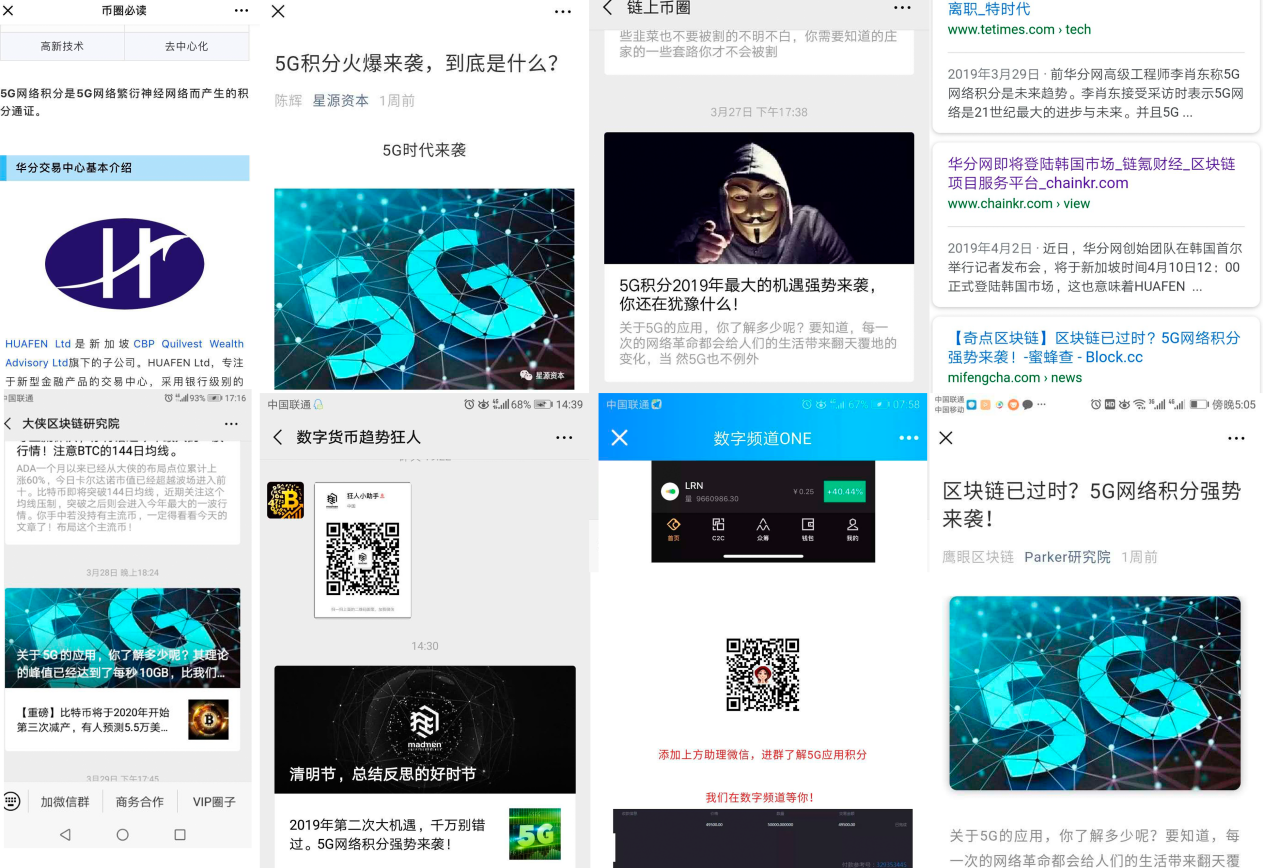
Task: Select the 高新技术 tab
Action: click(62, 46)
